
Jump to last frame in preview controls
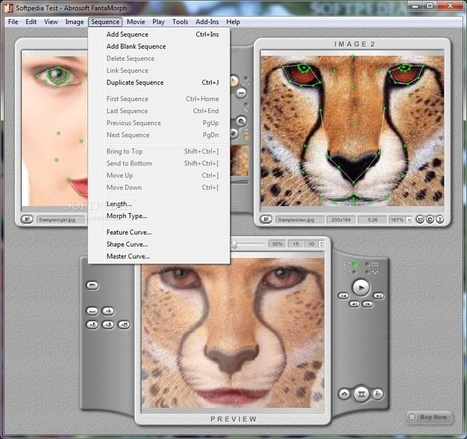(x=378, y=296)
